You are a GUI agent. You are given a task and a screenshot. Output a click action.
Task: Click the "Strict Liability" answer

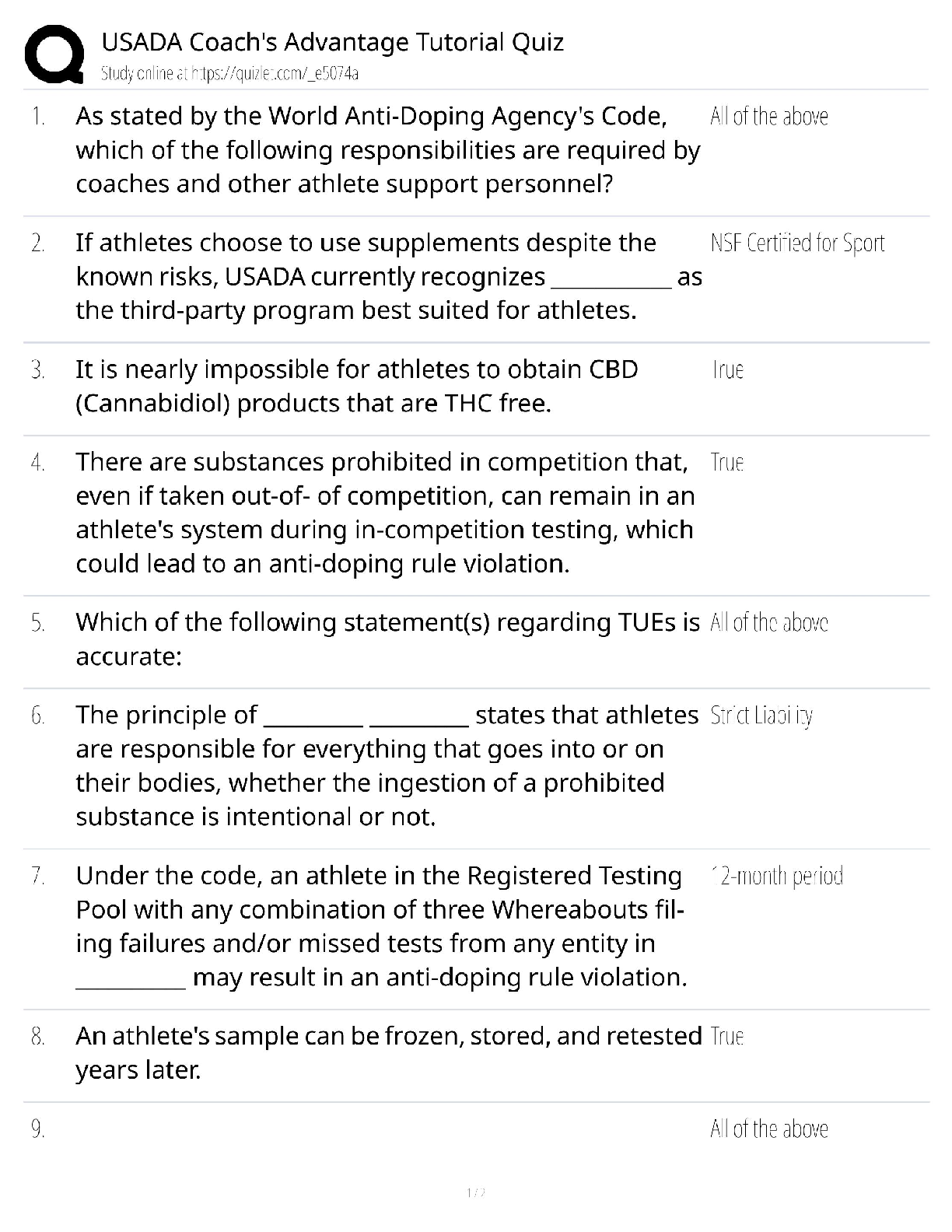pyautogui.click(x=761, y=716)
